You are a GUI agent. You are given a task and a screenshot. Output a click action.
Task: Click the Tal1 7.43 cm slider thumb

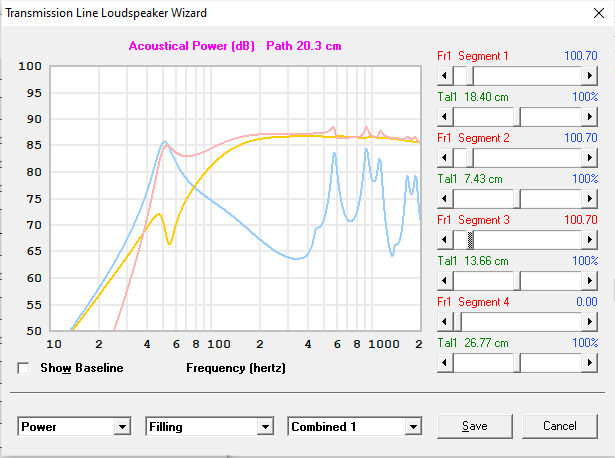pyautogui.click(x=517, y=198)
